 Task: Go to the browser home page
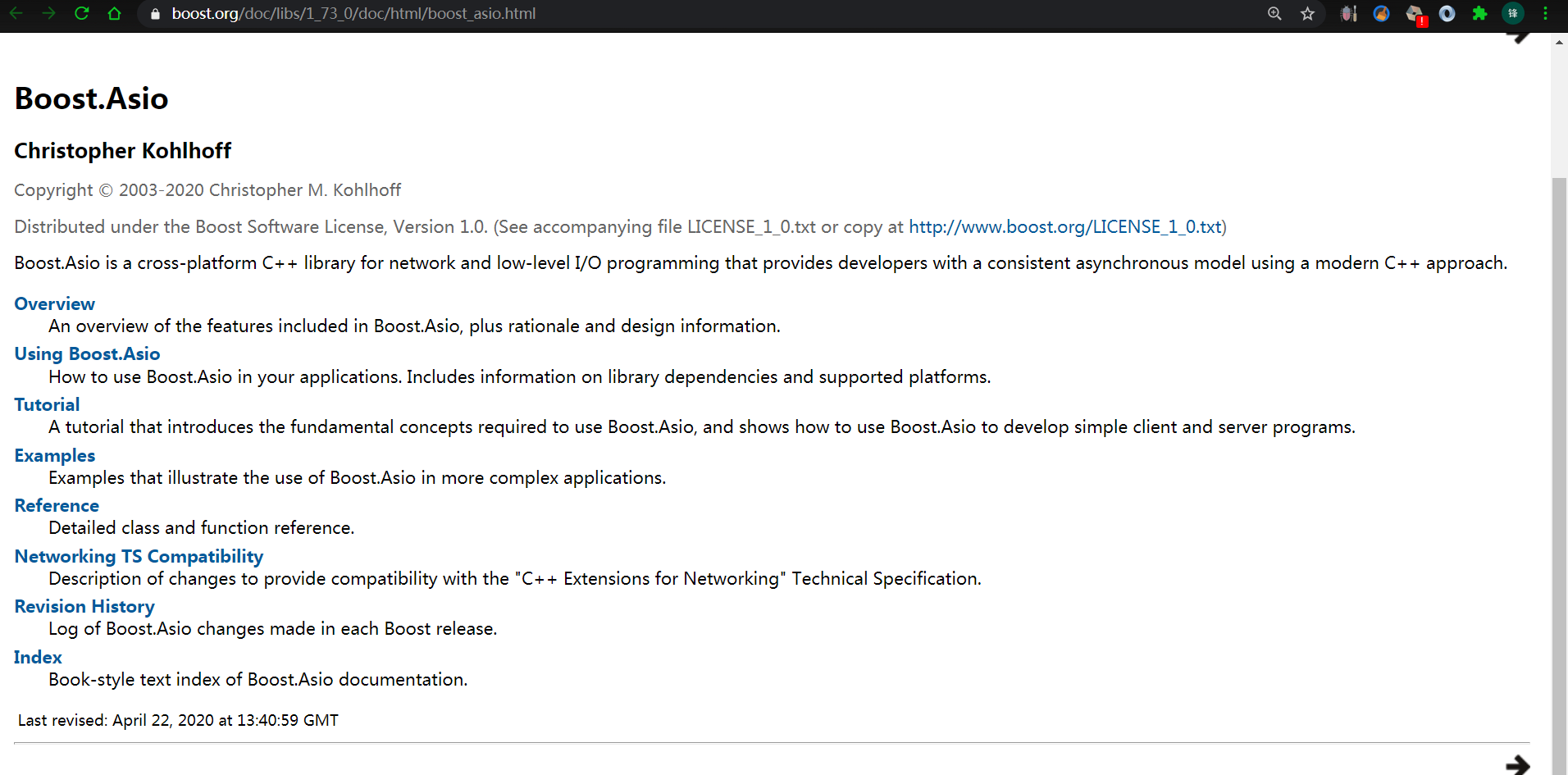pos(115,13)
